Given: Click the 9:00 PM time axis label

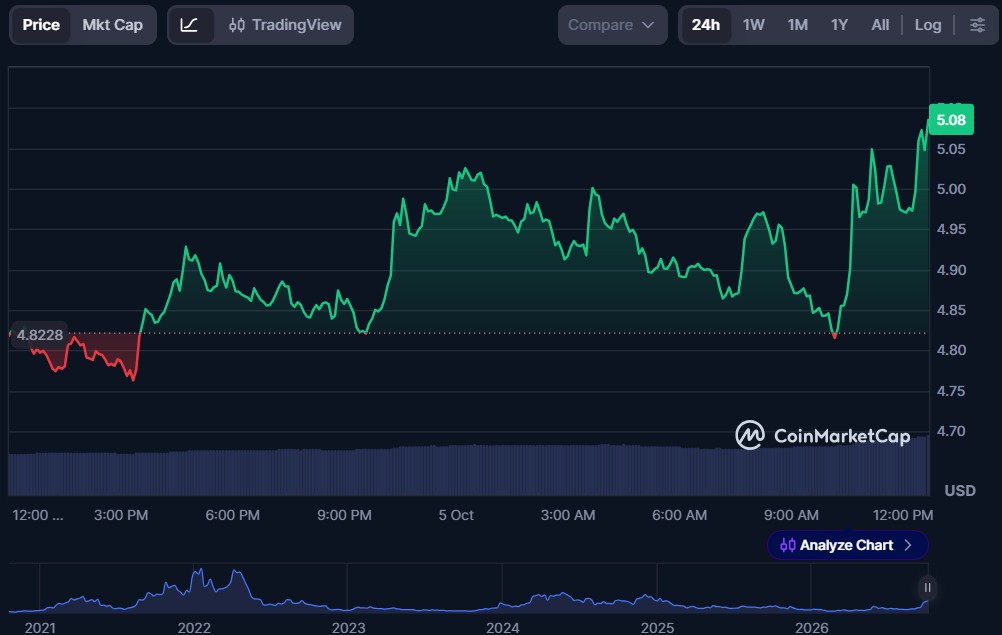Looking at the screenshot, I should 344,515.
